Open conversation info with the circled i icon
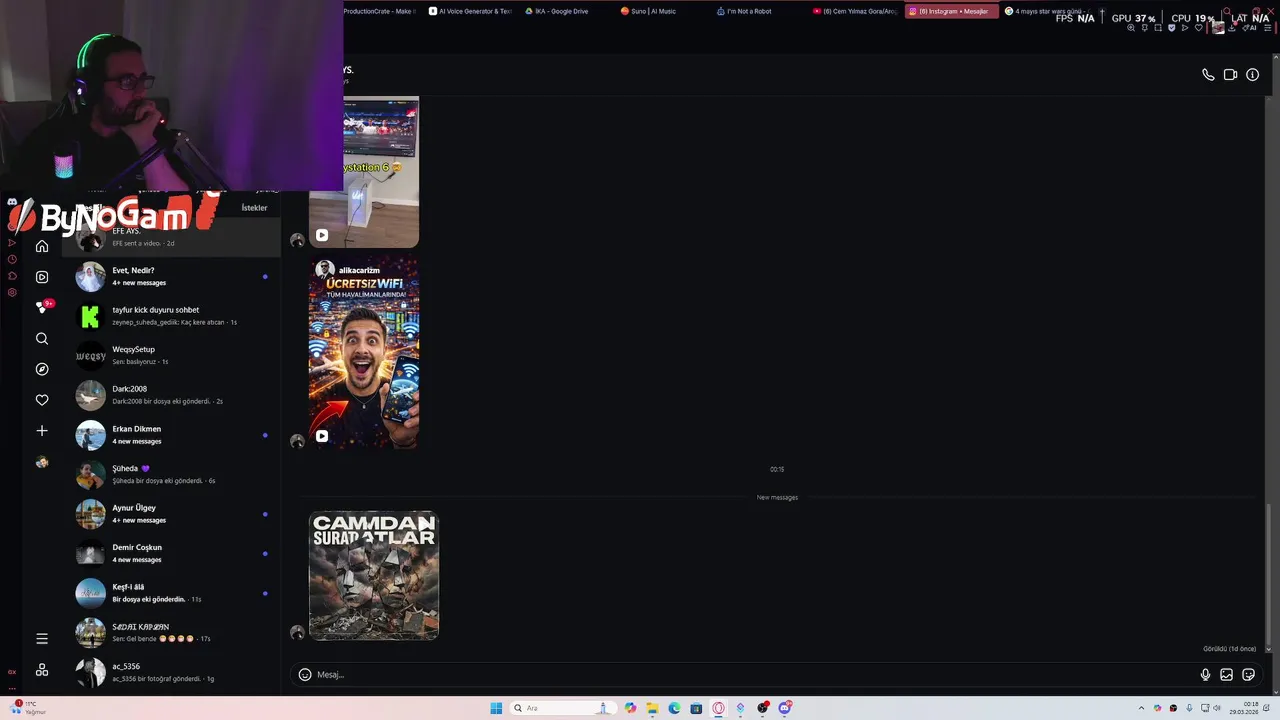The width and height of the screenshot is (1280, 720). tap(1252, 75)
